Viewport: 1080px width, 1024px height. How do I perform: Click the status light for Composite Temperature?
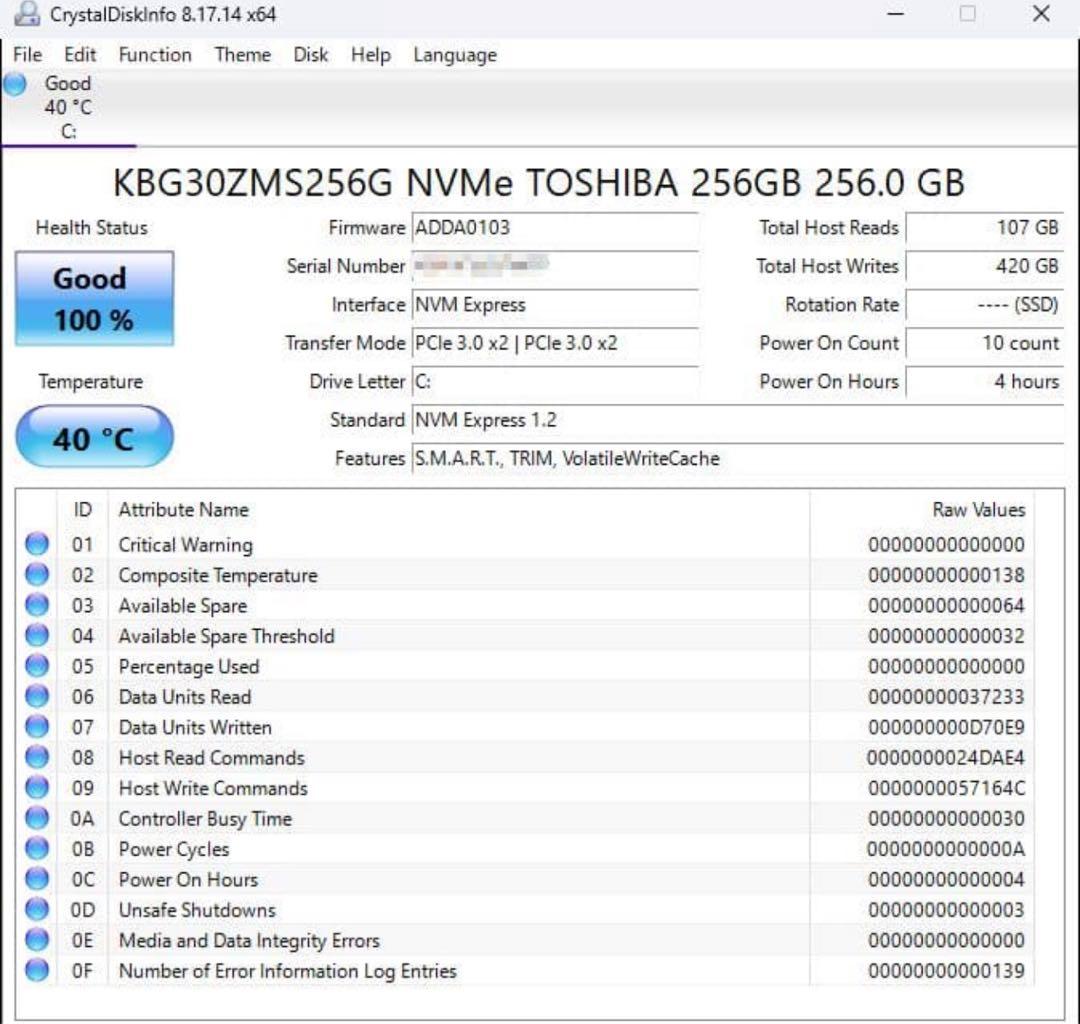click(36, 574)
